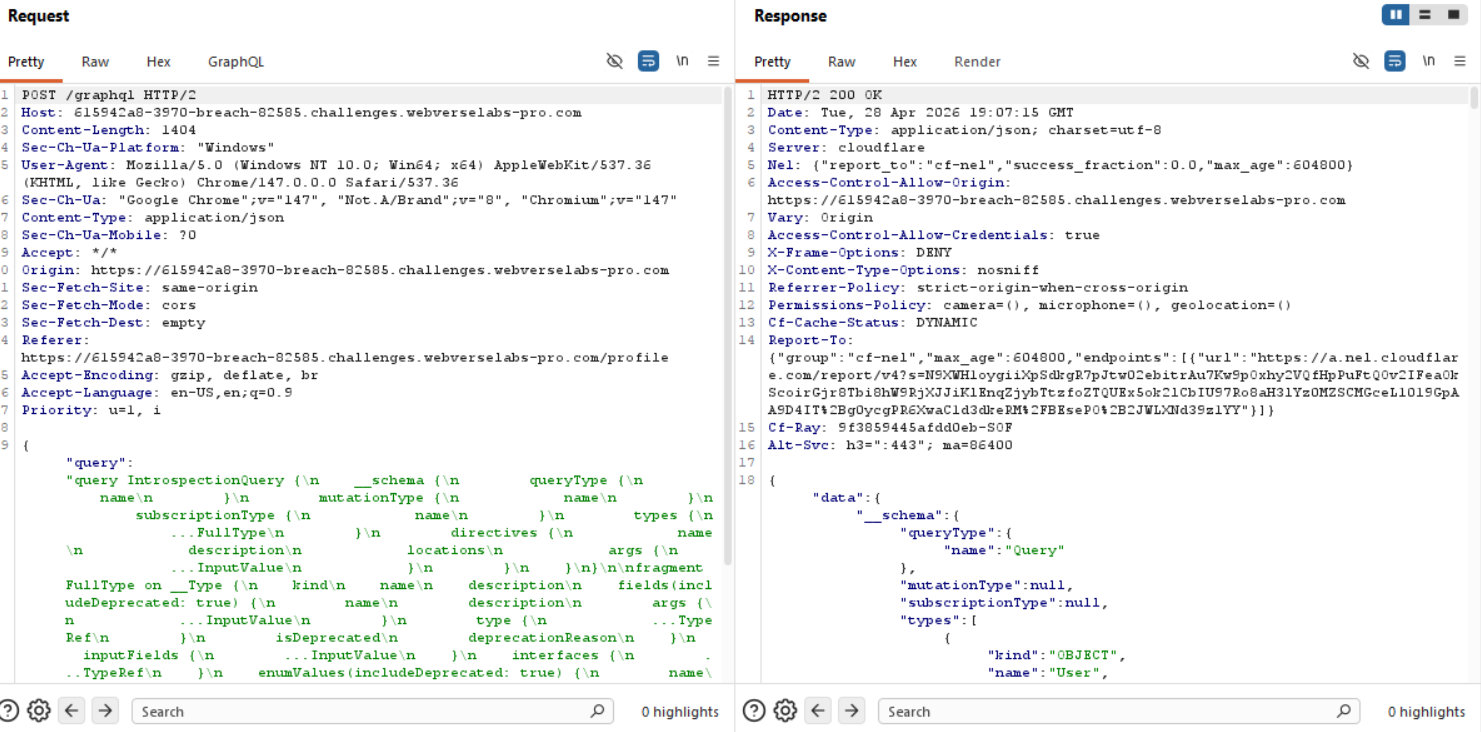Open Request panel hamburger options menu

(x=713, y=61)
